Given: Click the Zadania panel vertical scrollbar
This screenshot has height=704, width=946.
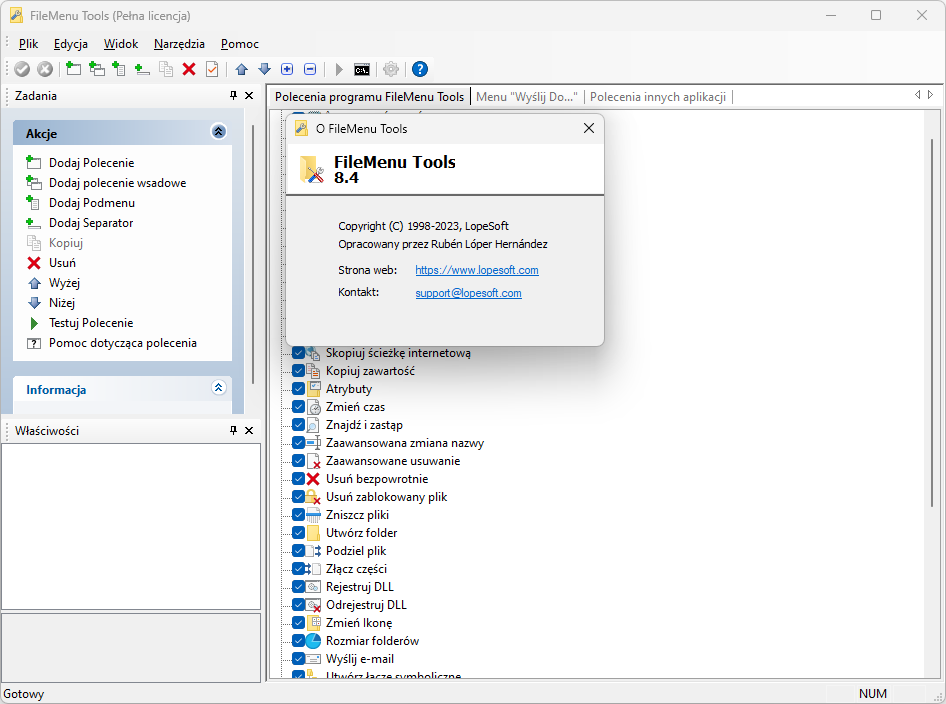Looking at the screenshot, I should (x=253, y=253).
